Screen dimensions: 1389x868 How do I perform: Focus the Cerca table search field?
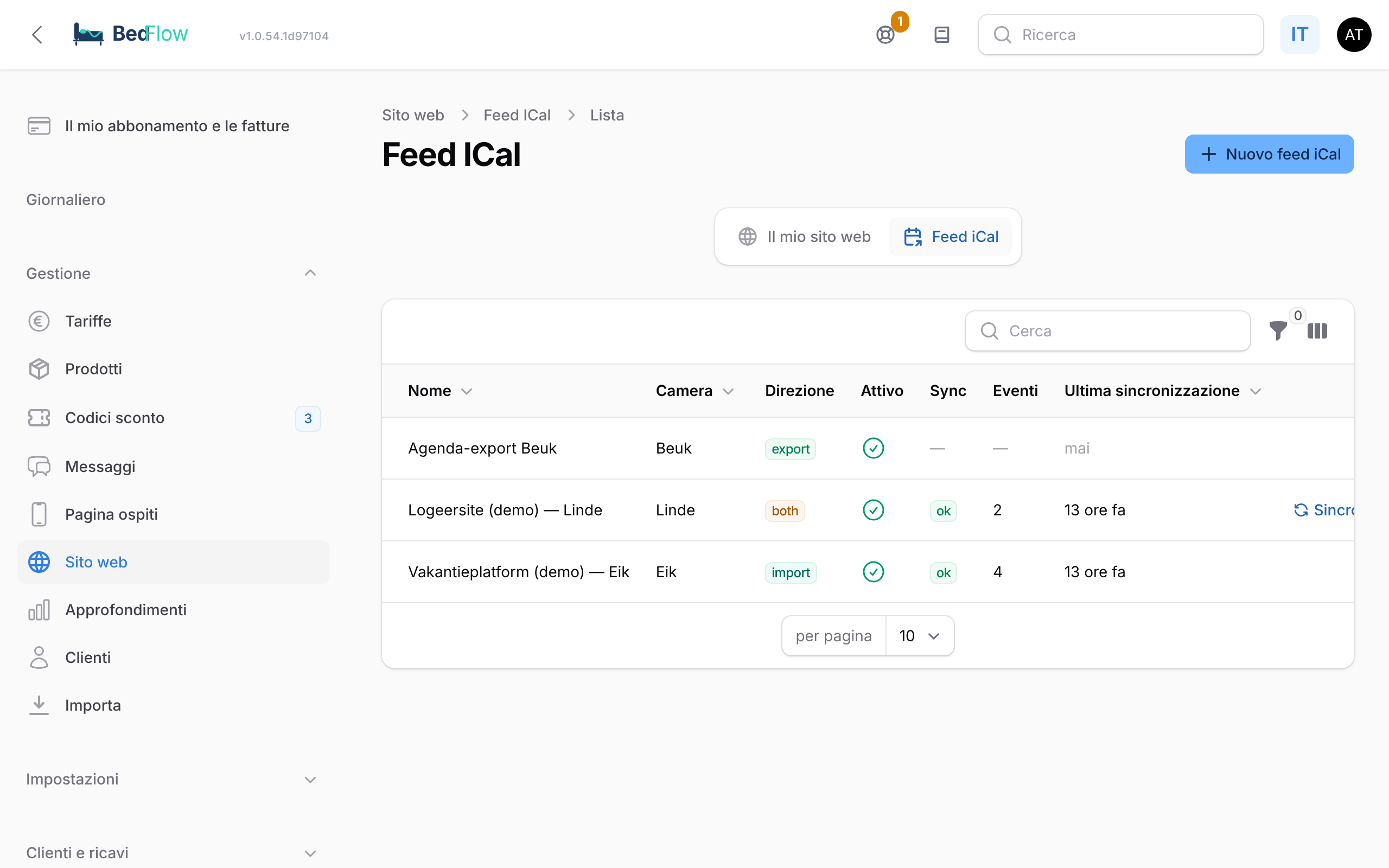pos(1108,331)
